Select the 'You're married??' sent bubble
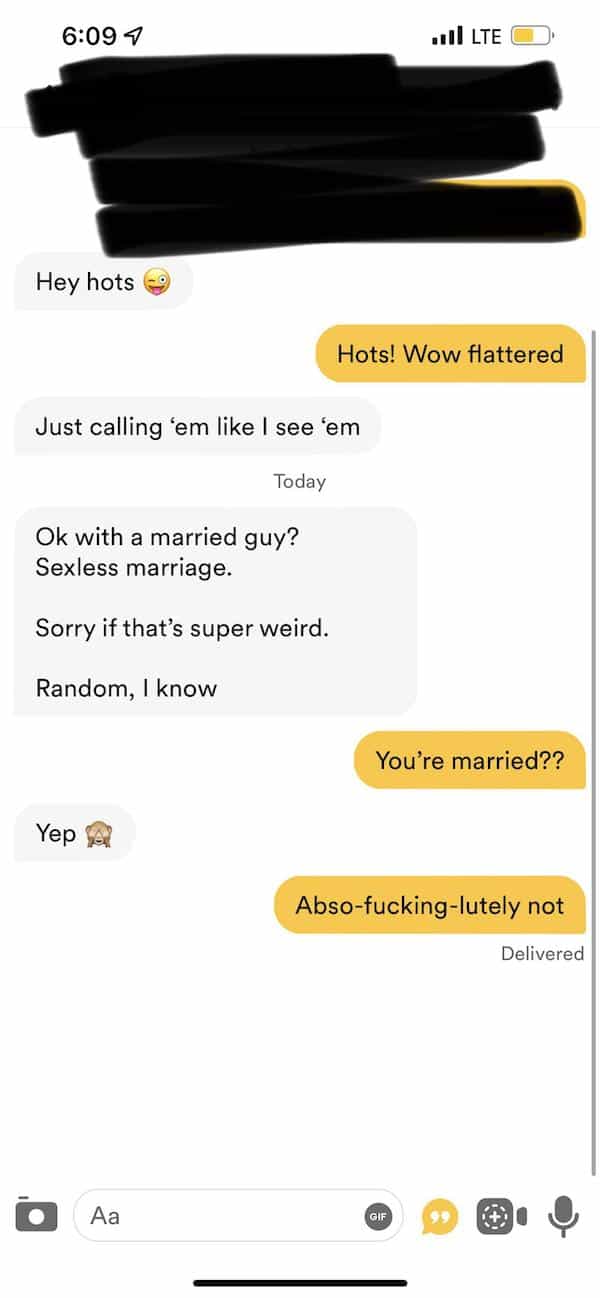This screenshot has height=1298, width=600. point(469,760)
